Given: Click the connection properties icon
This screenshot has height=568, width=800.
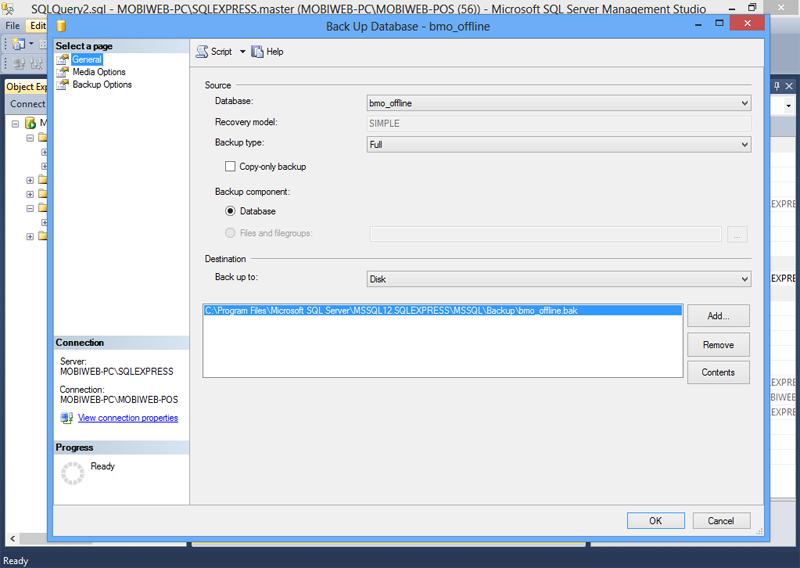Looking at the screenshot, I should click(66, 418).
